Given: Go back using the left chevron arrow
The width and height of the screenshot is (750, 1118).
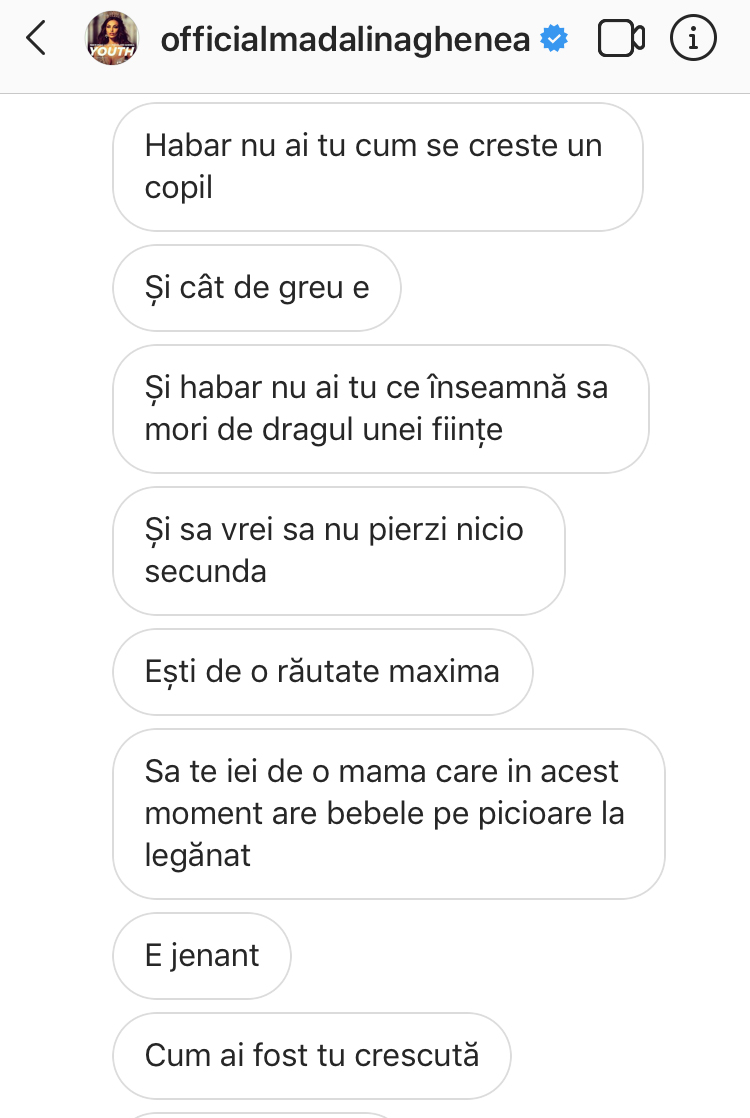Looking at the screenshot, I should (36, 38).
